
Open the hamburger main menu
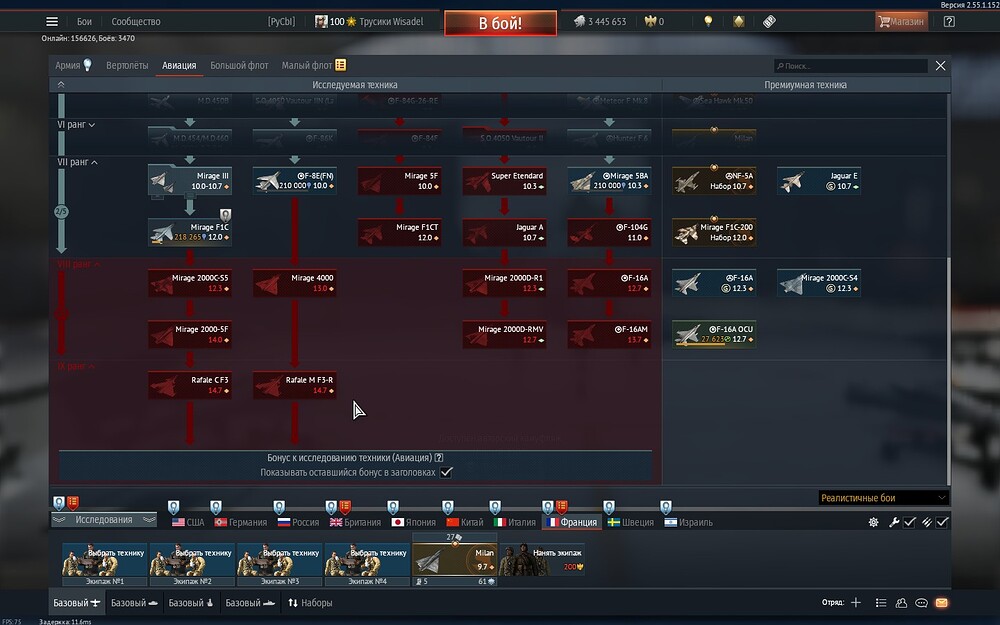tap(52, 22)
